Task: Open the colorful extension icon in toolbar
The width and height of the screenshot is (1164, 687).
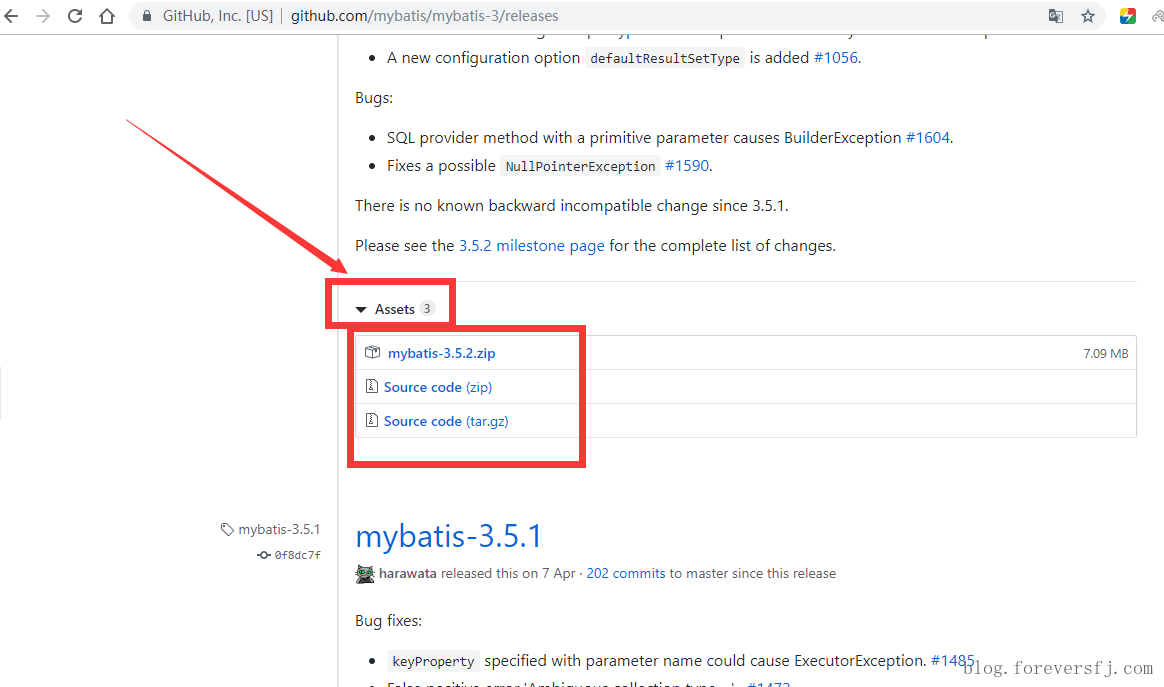Action: tap(1128, 16)
